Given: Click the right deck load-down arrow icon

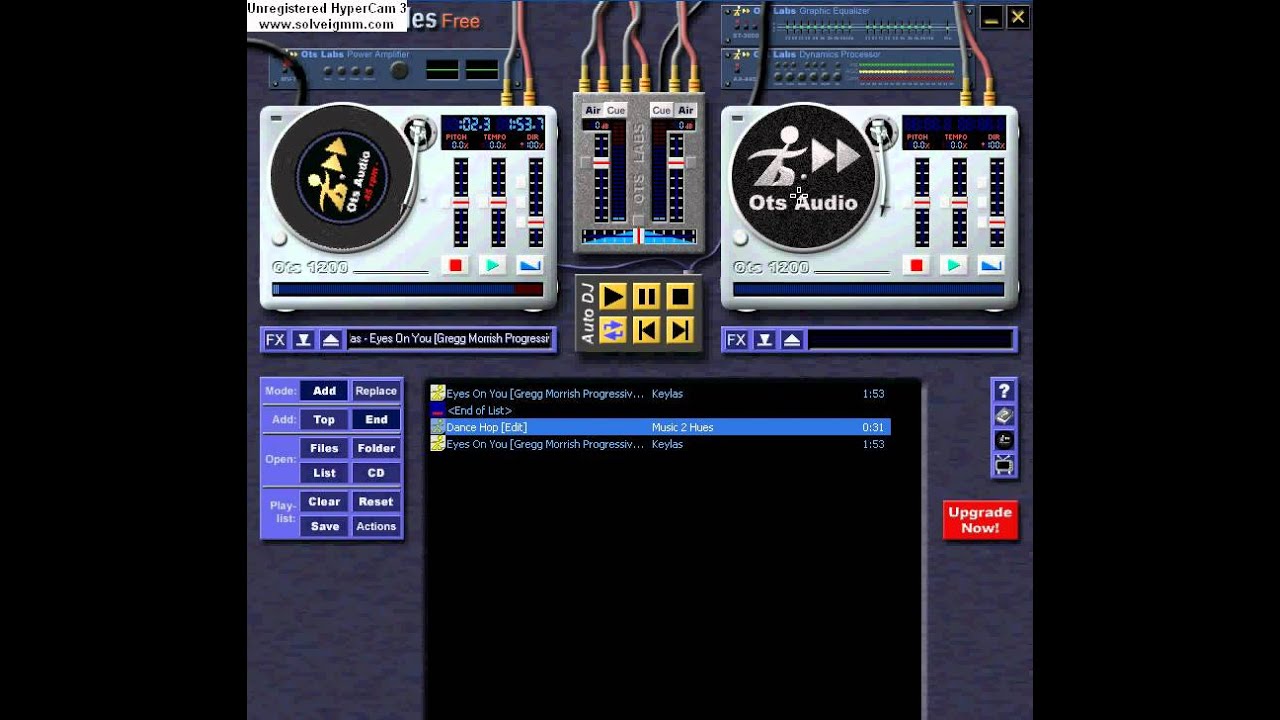Looking at the screenshot, I should tap(764, 340).
